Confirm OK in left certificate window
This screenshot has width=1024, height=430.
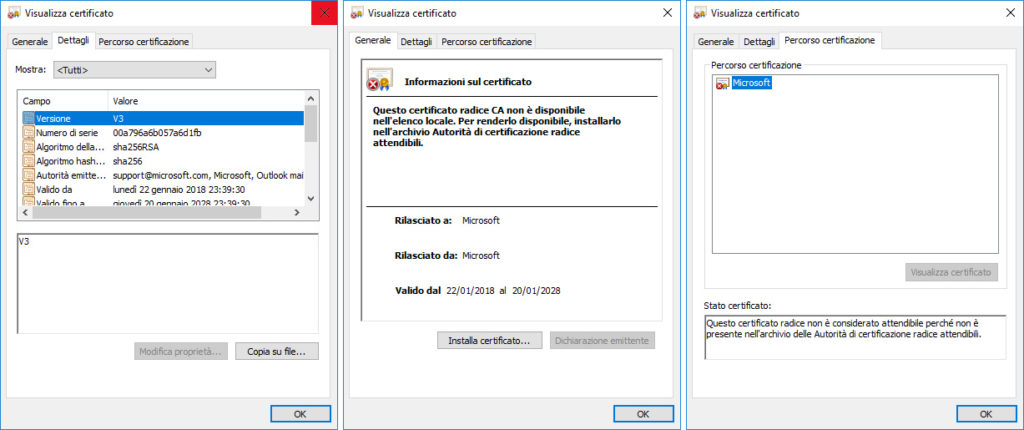[x=300, y=414]
